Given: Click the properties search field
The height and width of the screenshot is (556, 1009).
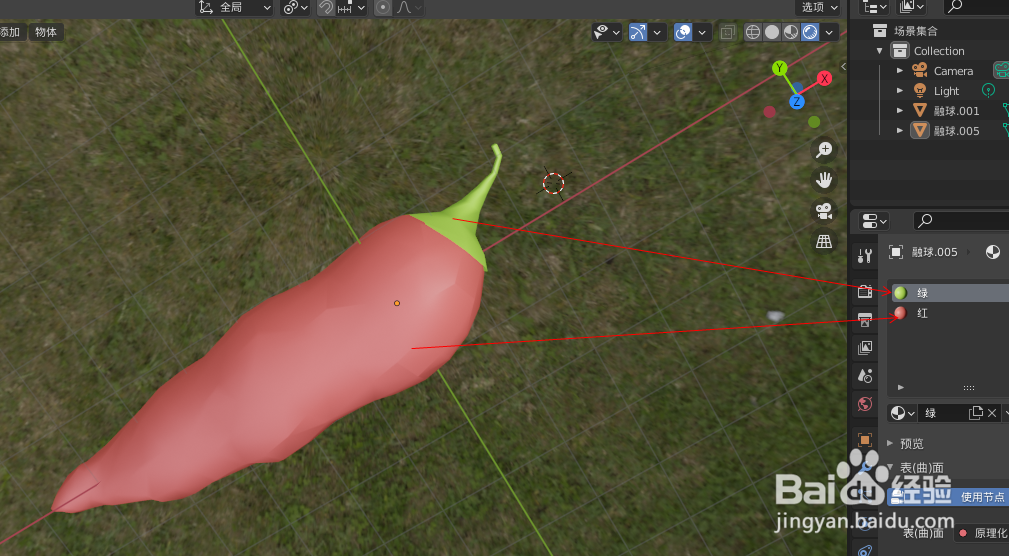Looking at the screenshot, I should click(x=961, y=221).
